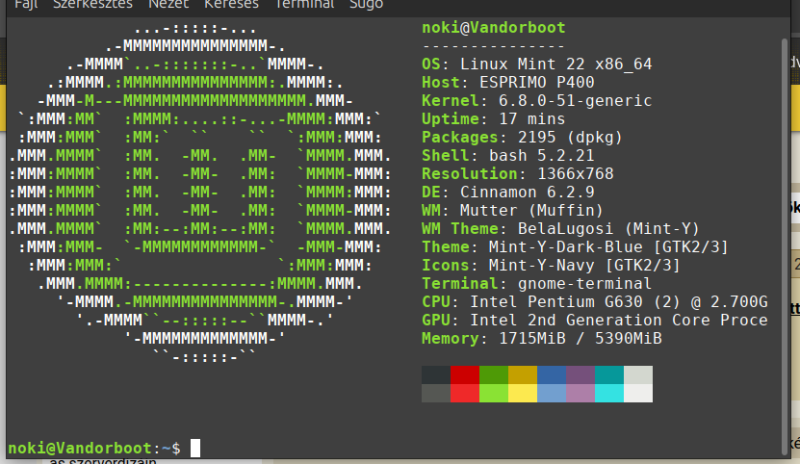This screenshot has height=464, width=800.
Task: Click the 'Shell: bash 5.2.21' line
Action: 508,156
